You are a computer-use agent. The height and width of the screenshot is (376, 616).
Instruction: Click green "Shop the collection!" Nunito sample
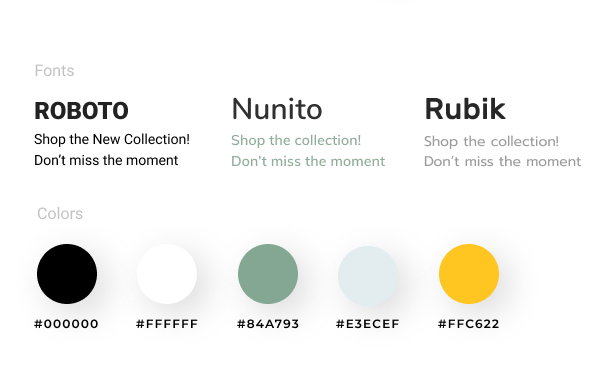click(296, 141)
